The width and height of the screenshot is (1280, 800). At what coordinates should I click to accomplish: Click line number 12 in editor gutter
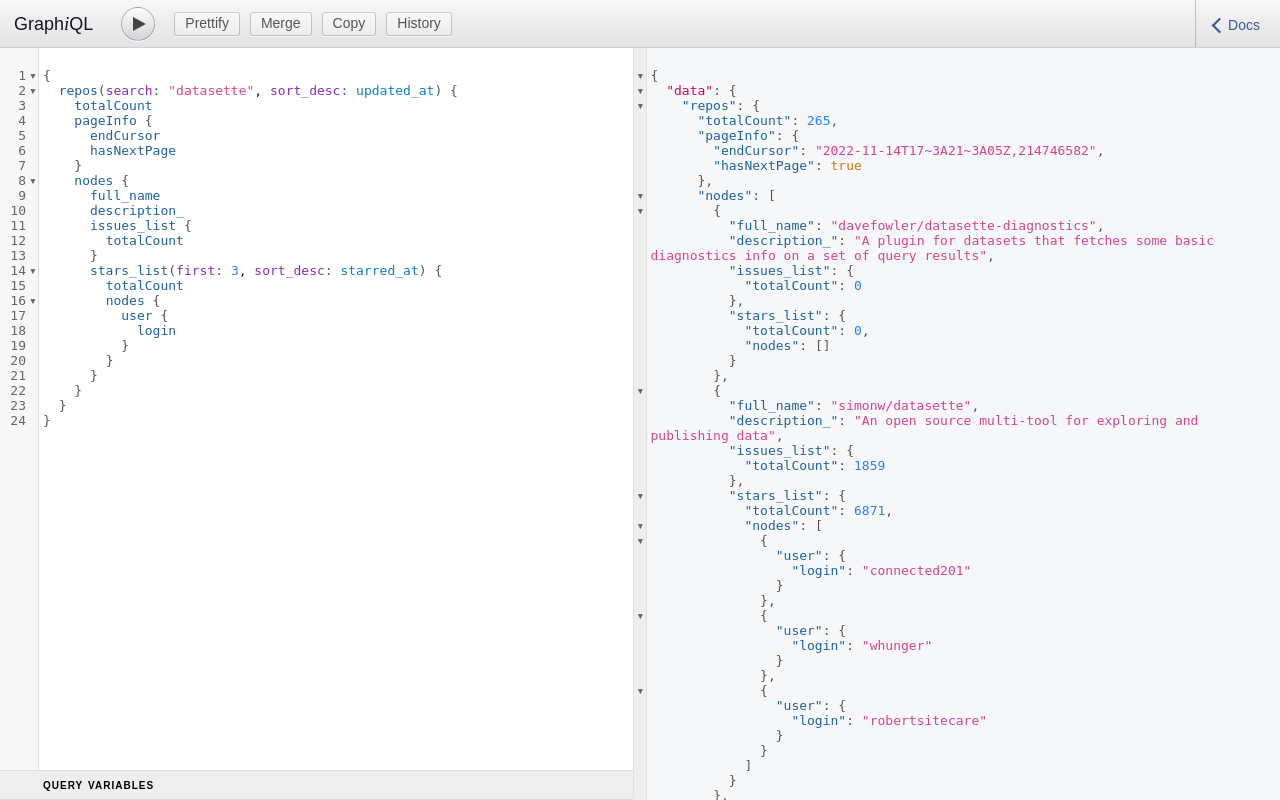[x=18, y=241]
